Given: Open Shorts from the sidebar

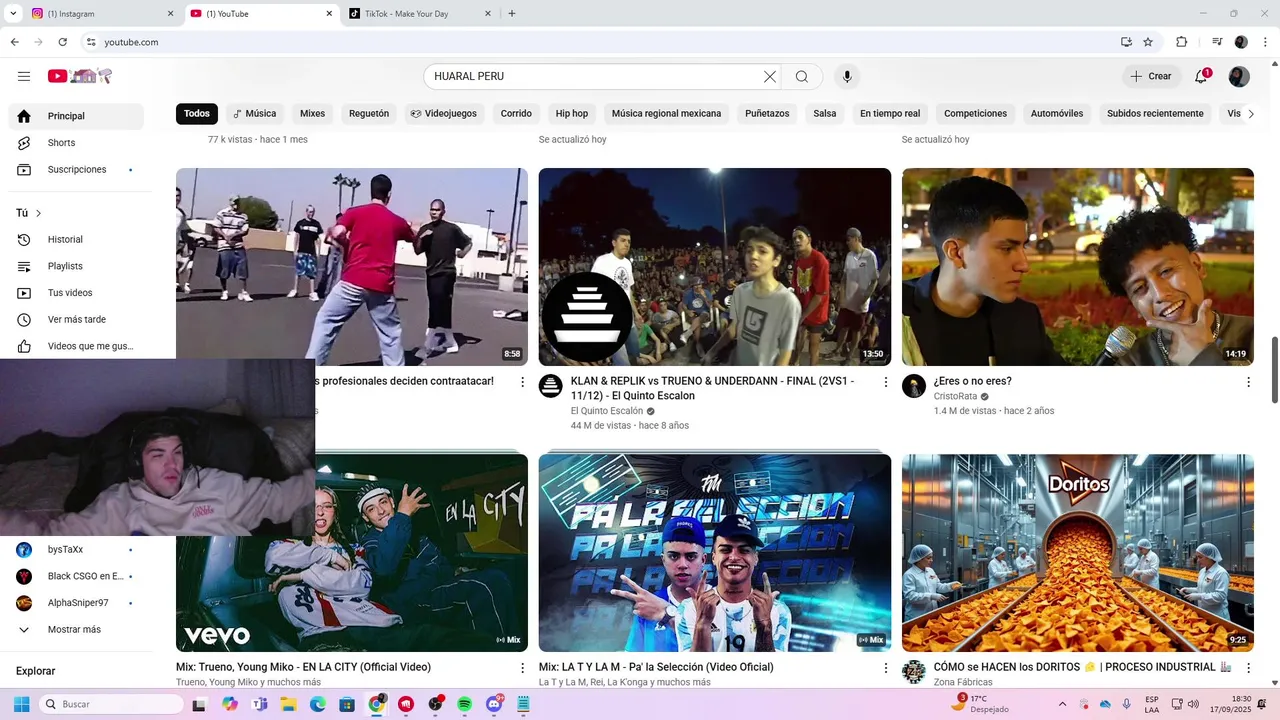Looking at the screenshot, I should [x=76, y=143].
